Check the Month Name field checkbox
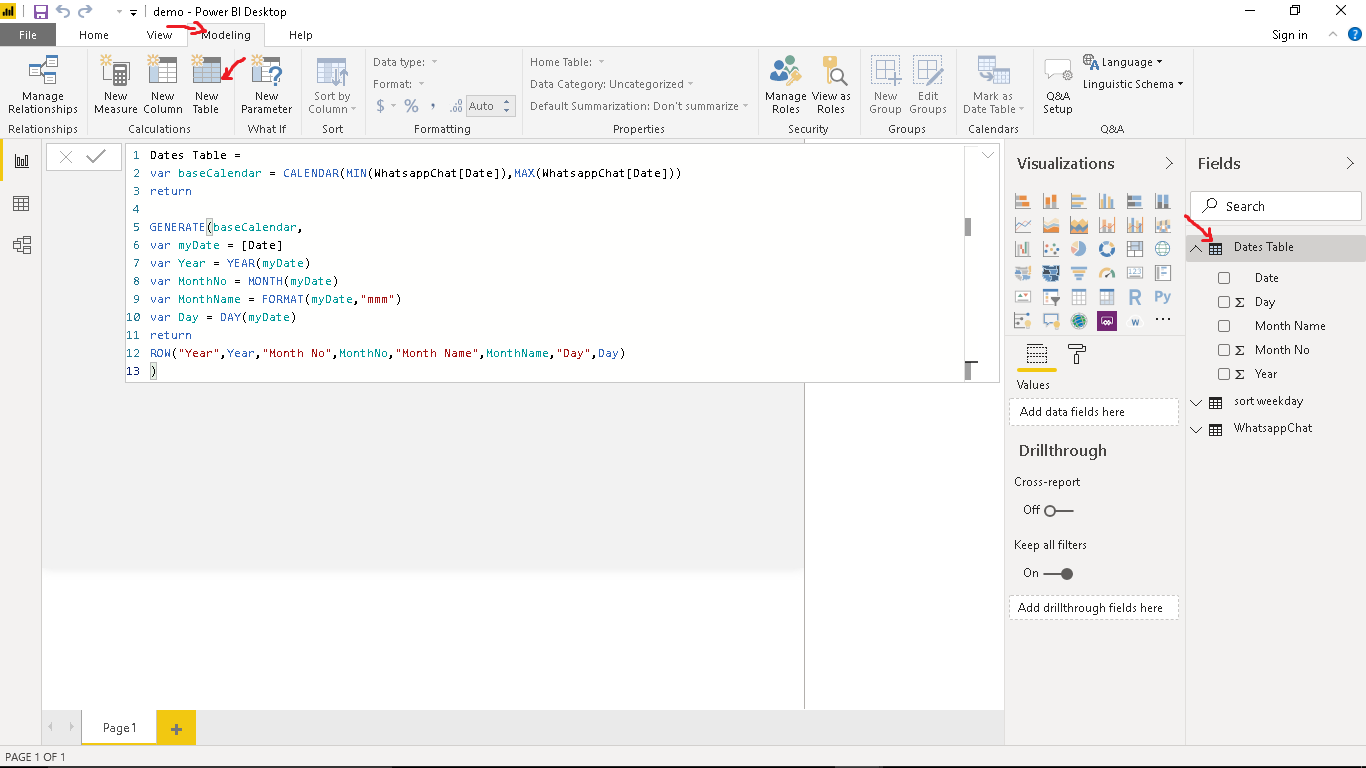The height and width of the screenshot is (768, 1366). (x=1224, y=326)
